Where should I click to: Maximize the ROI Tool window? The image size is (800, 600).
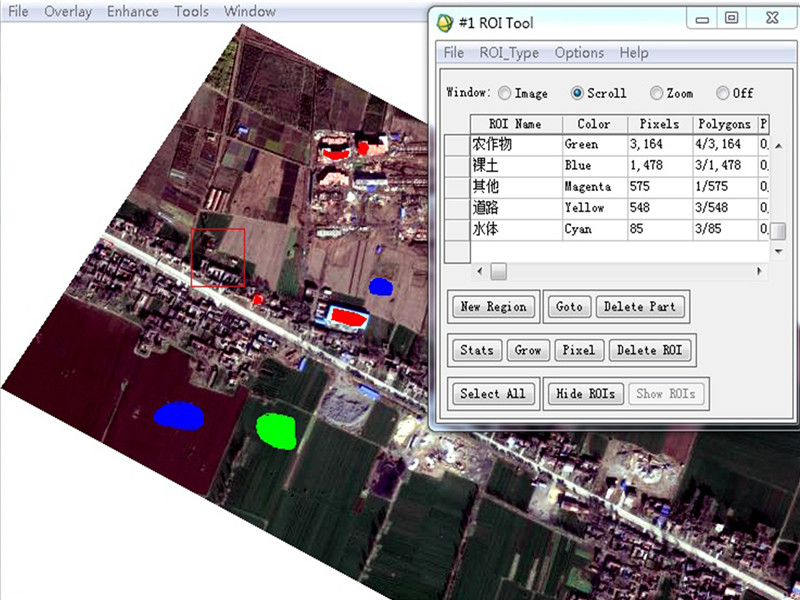click(x=732, y=18)
